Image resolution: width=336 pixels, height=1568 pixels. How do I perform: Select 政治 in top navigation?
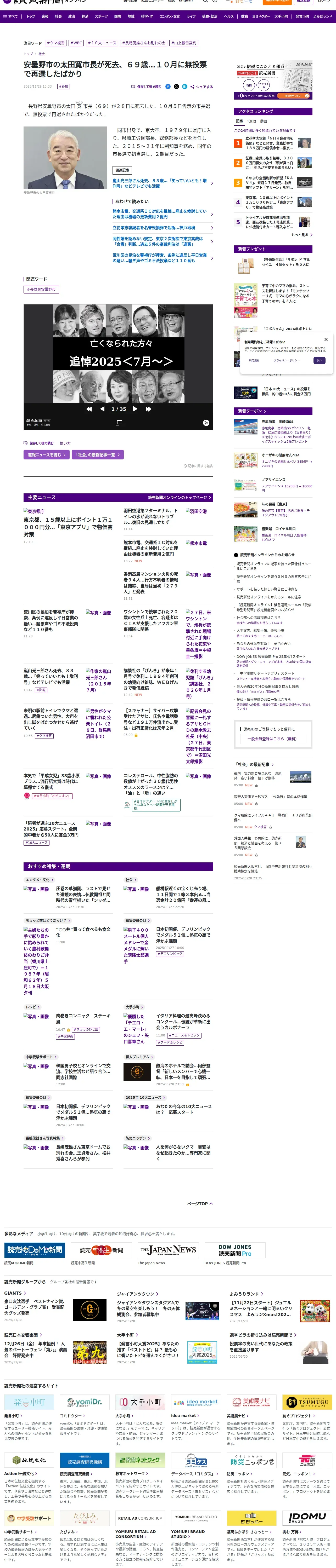(x=71, y=16)
